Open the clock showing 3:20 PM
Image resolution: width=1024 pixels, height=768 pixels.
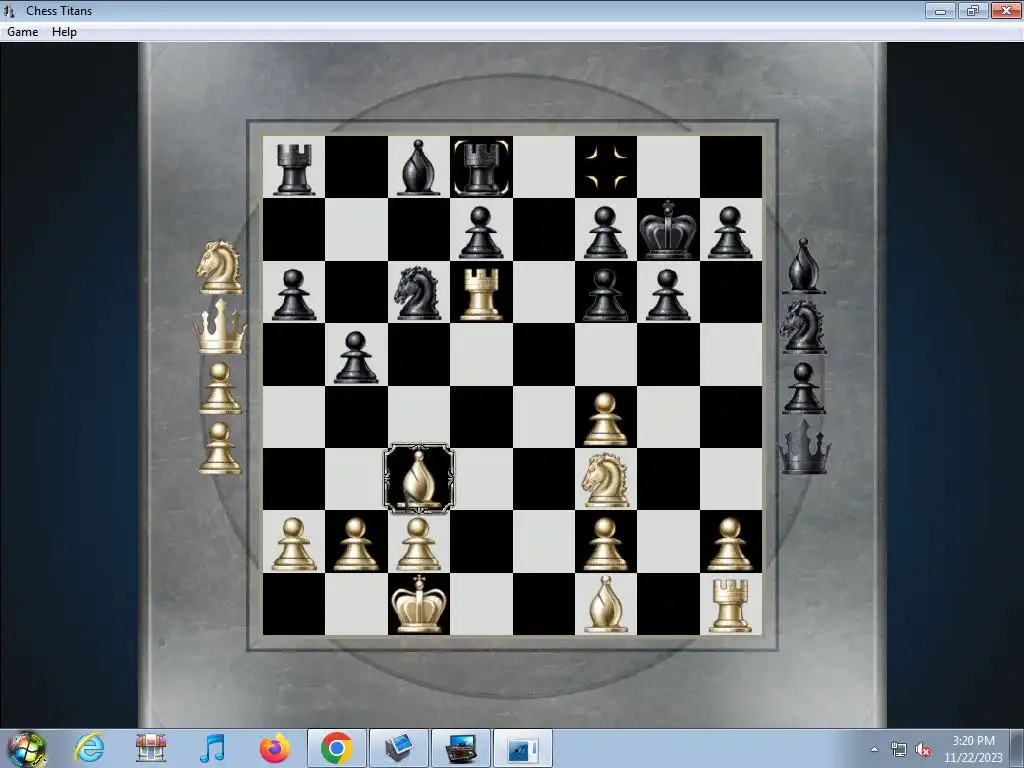coord(973,749)
